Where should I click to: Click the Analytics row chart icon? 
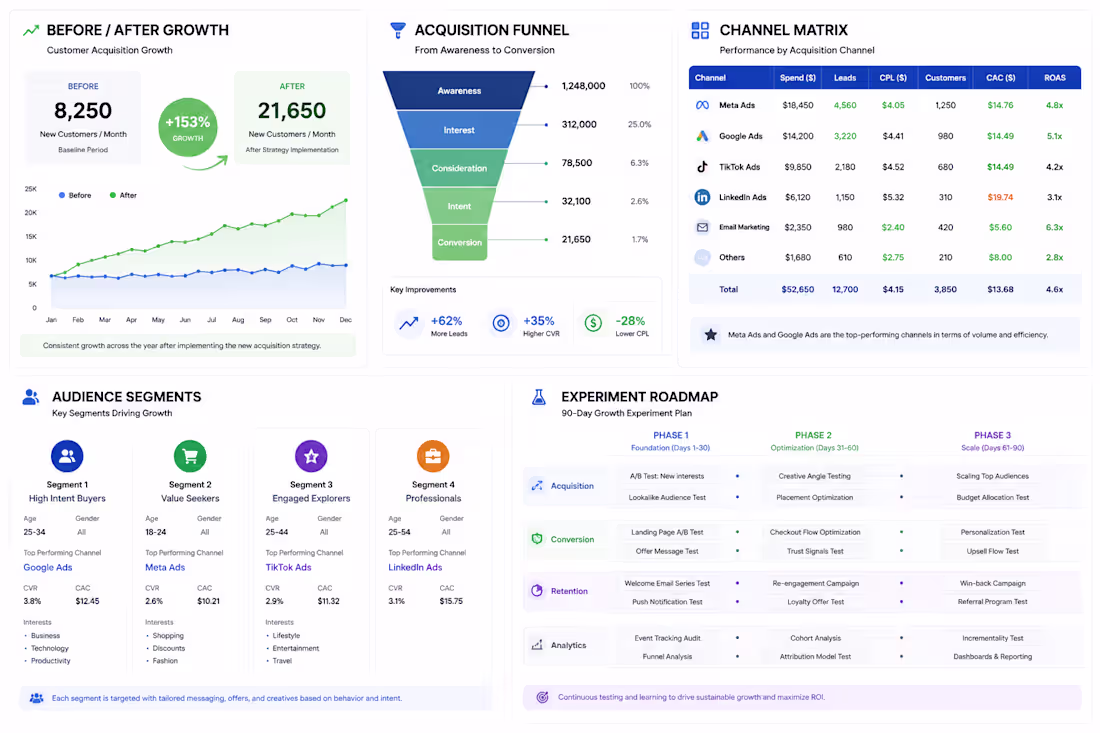537,645
